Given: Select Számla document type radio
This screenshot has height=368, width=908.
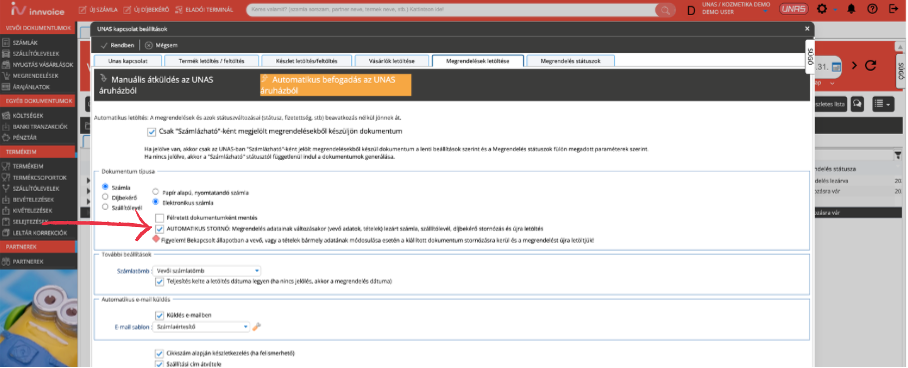Looking at the screenshot, I should pyautogui.click(x=105, y=187).
